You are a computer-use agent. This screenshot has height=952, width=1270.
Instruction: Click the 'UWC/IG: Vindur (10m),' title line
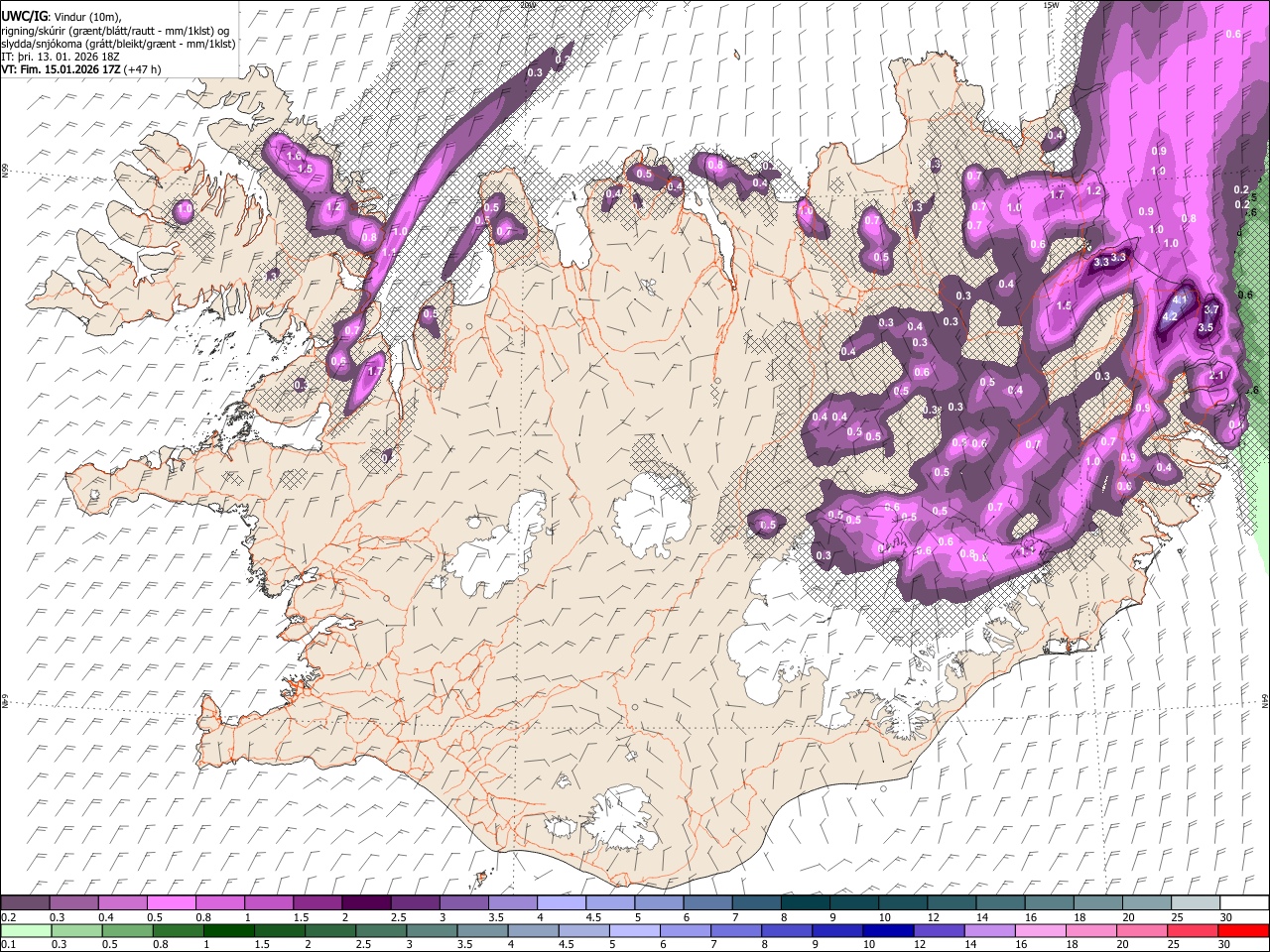[62, 17]
